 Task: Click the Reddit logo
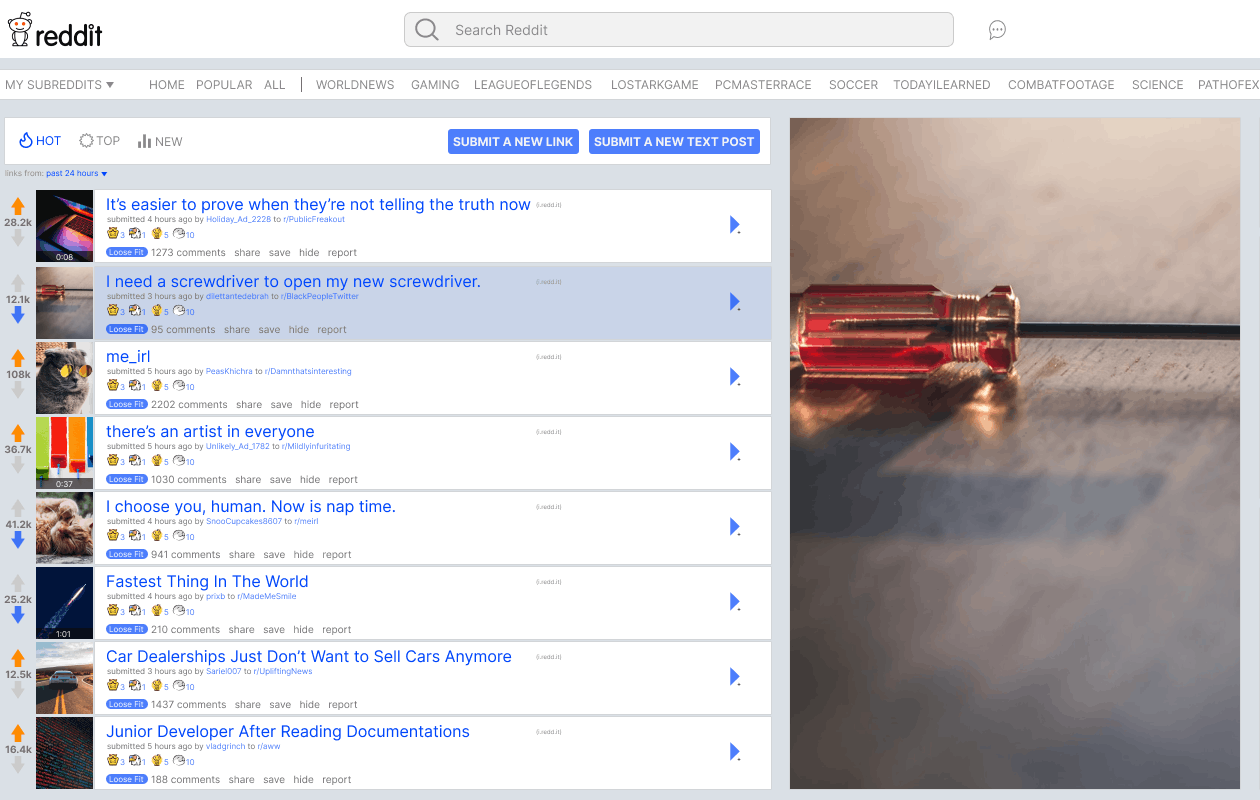(55, 30)
